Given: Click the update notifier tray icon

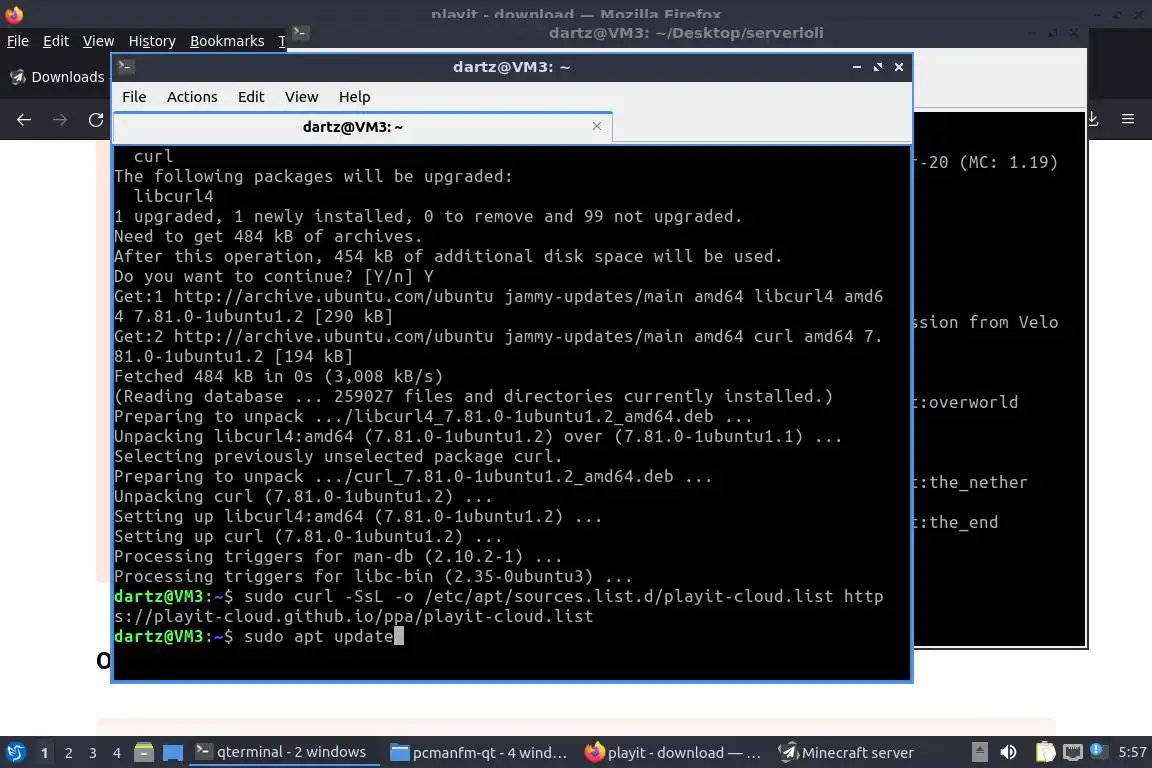Looking at the screenshot, I should [x=1097, y=750].
